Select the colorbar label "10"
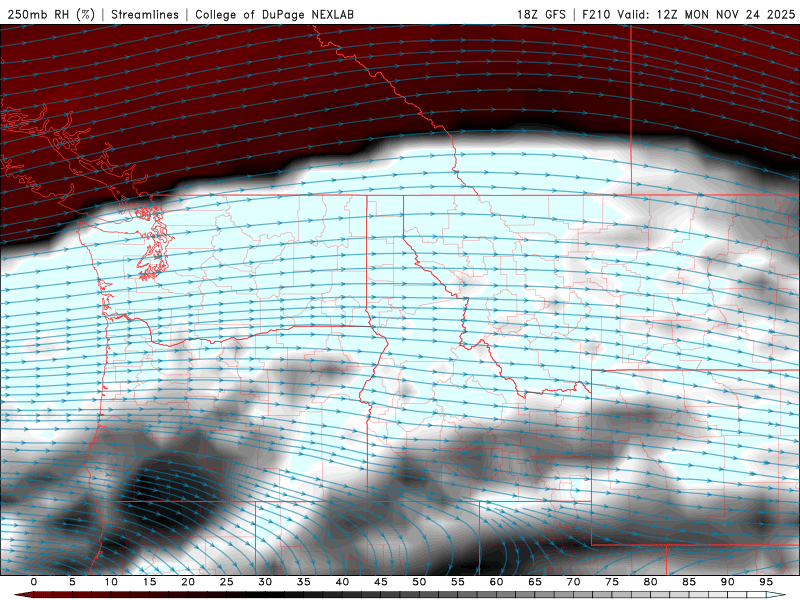This screenshot has height=600, width=800. [111, 582]
